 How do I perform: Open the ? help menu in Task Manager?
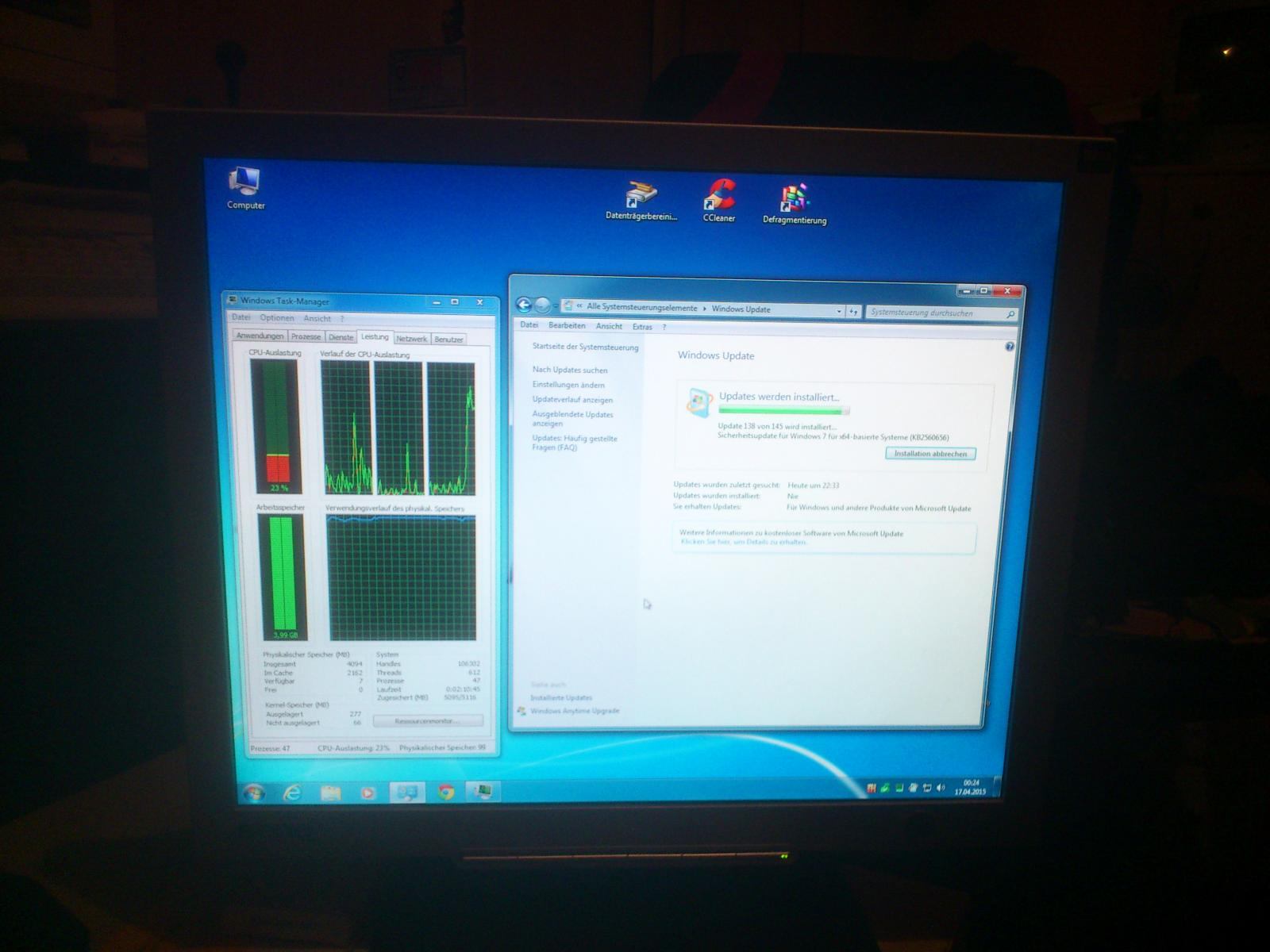[342, 319]
